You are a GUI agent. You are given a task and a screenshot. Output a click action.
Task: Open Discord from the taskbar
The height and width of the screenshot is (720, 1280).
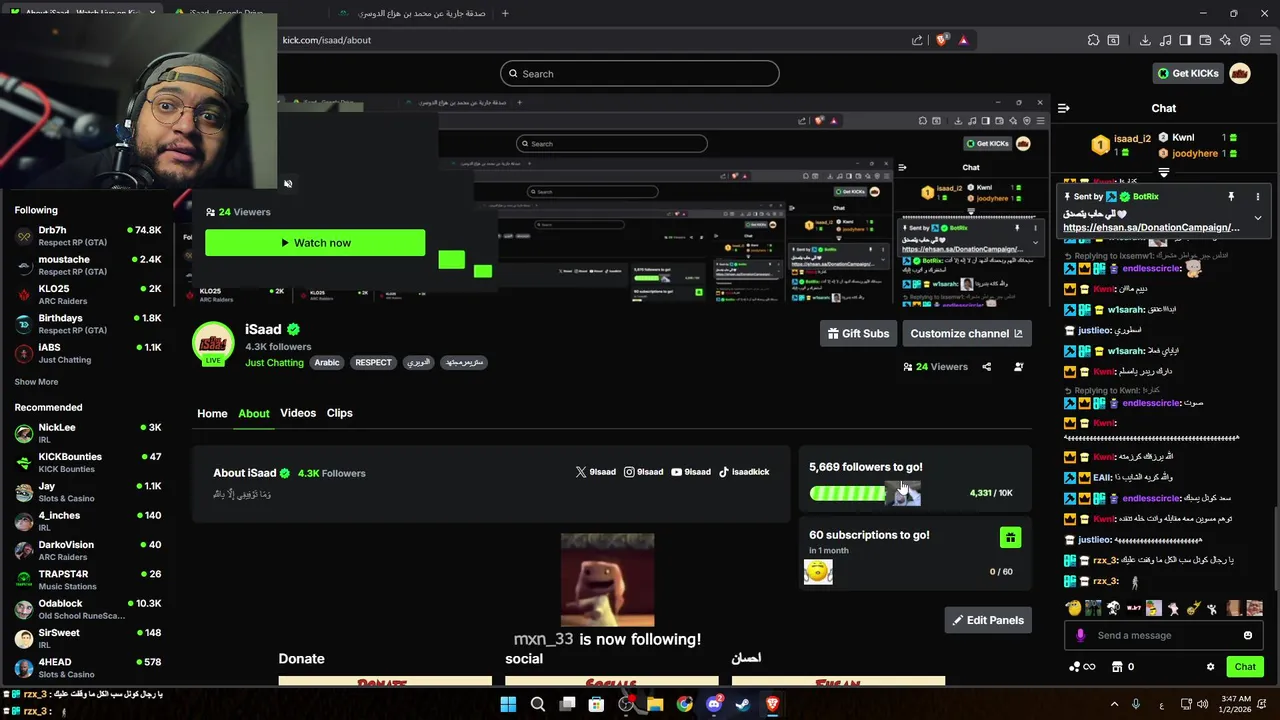click(x=714, y=704)
